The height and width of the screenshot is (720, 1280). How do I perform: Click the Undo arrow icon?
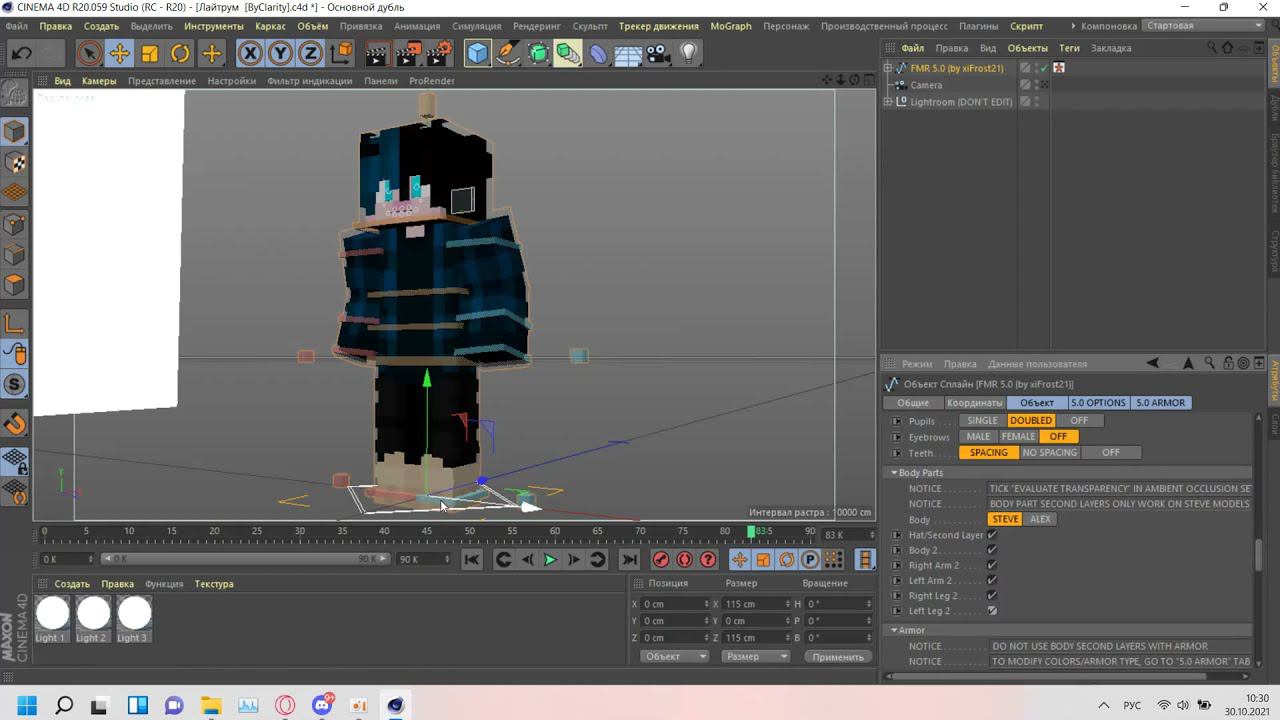pyautogui.click(x=21, y=53)
